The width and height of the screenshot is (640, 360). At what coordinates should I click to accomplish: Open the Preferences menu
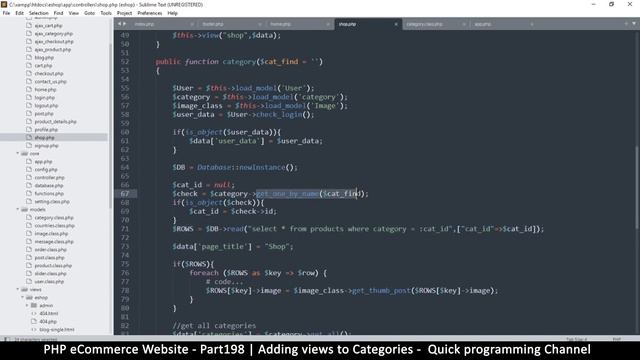pos(150,13)
